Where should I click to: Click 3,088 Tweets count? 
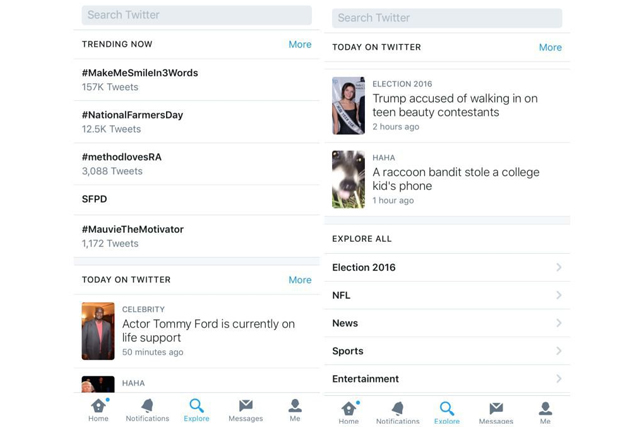coord(112,171)
